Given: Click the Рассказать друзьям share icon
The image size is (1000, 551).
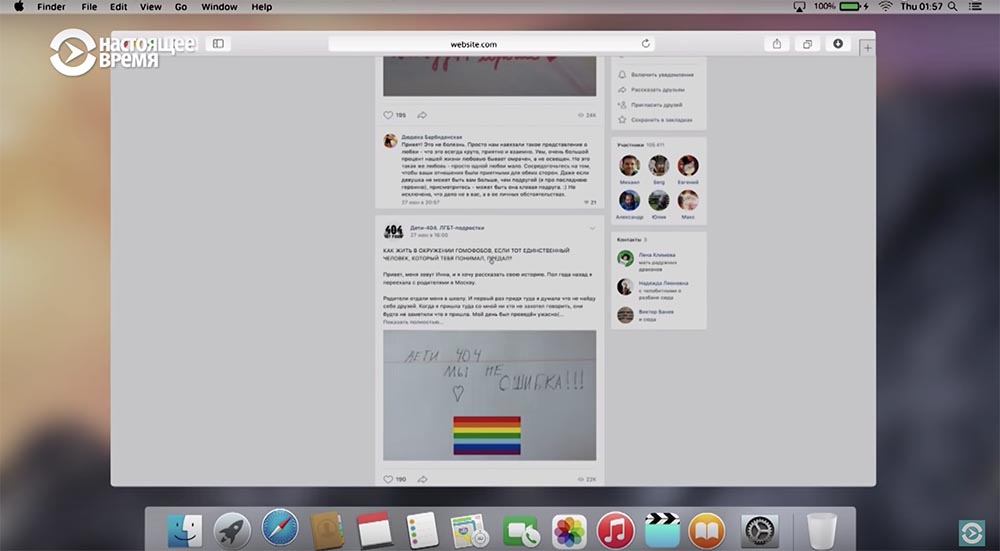Looking at the screenshot, I should pyautogui.click(x=622, y=90).
